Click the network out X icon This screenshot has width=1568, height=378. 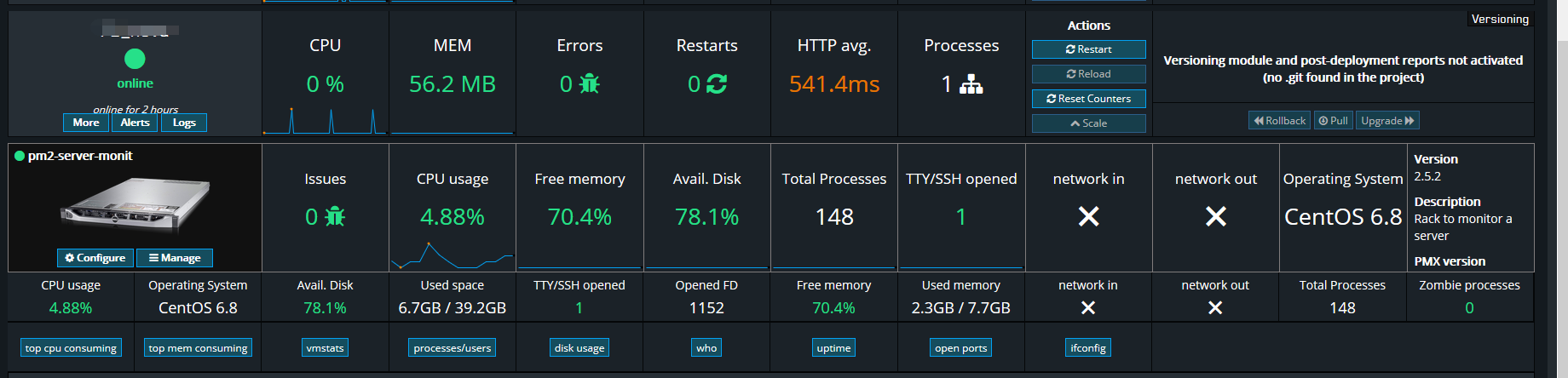click(1216, 217)
